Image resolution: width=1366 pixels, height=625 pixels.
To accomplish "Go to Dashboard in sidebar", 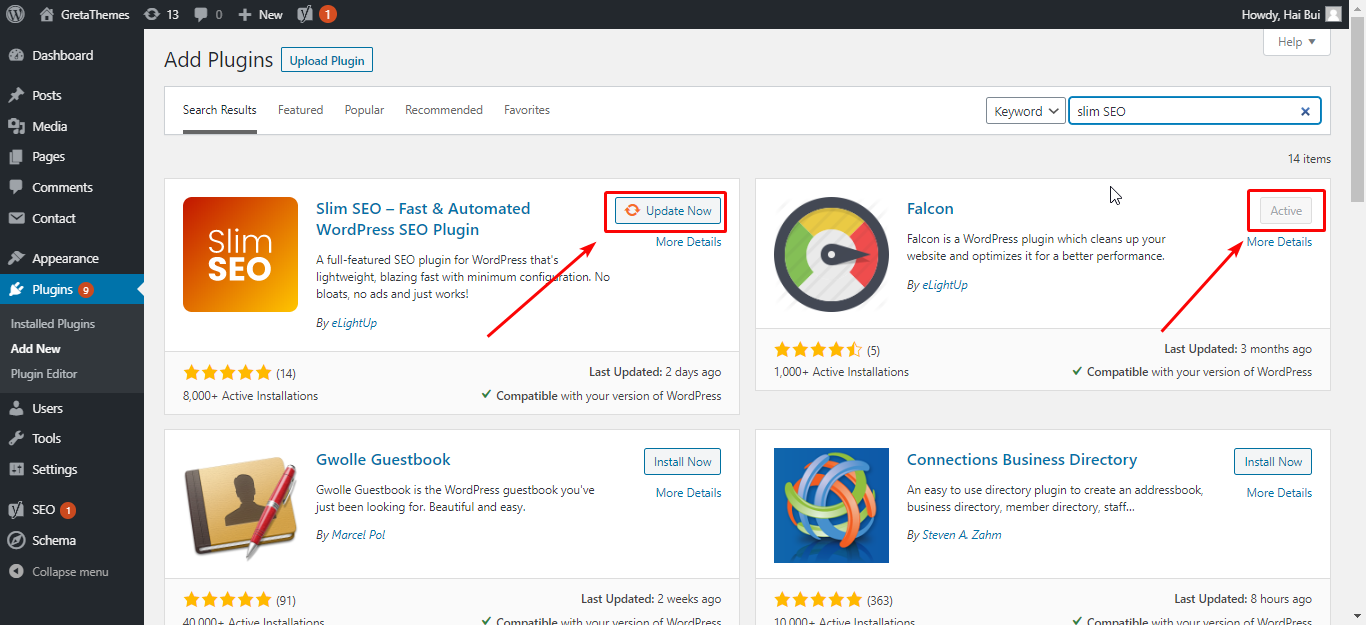I will pyautogui.click(x=72, y=55).
